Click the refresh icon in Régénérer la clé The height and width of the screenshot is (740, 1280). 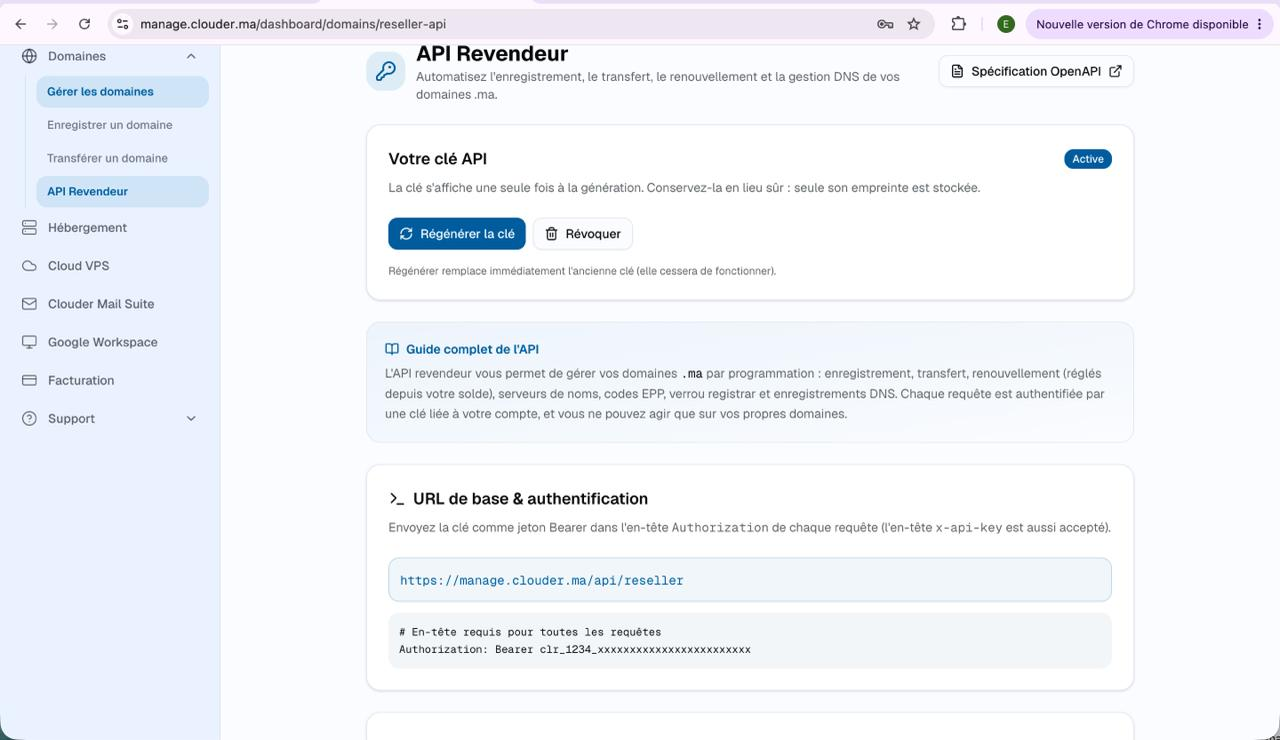[406, 234]
